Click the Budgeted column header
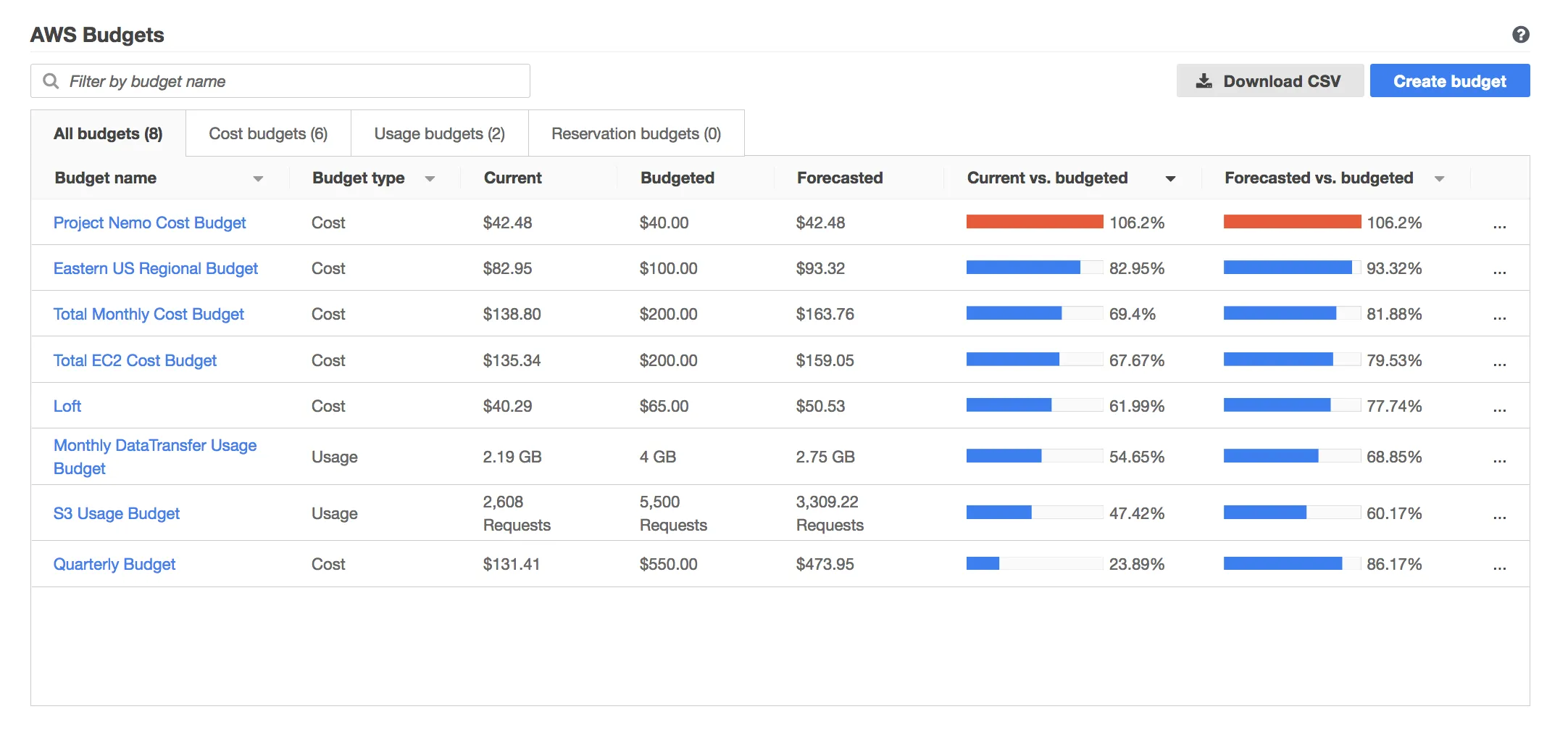Image resolution: width=1568 pixels, height=738 pixels. 677,178
